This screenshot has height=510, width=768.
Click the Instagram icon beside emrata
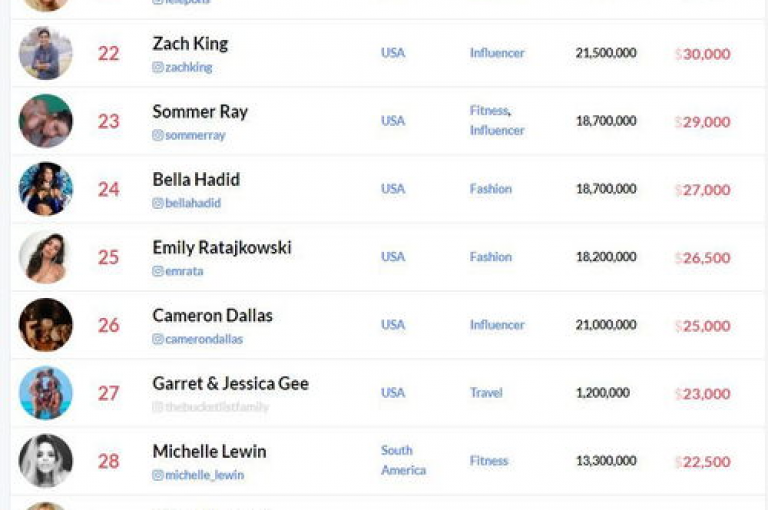(x=158, y=271)
